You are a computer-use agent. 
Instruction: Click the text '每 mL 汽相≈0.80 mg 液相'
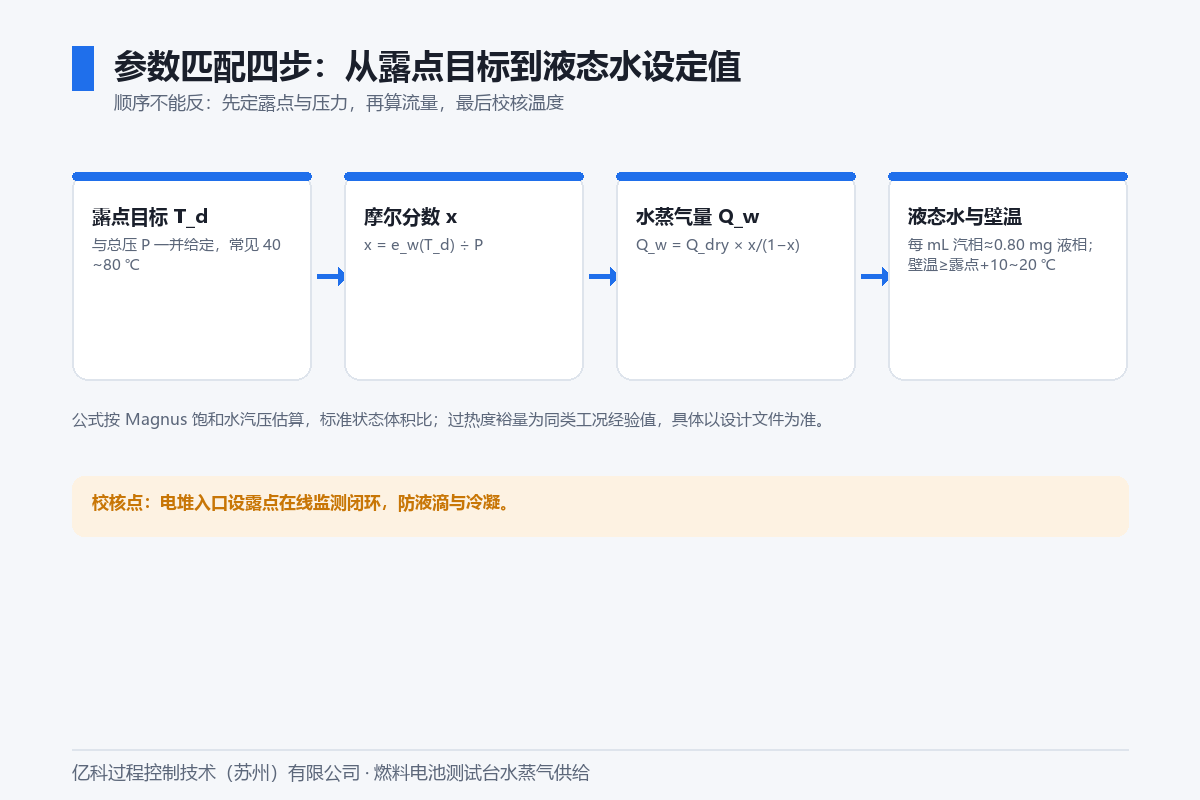pos(1000,245)
